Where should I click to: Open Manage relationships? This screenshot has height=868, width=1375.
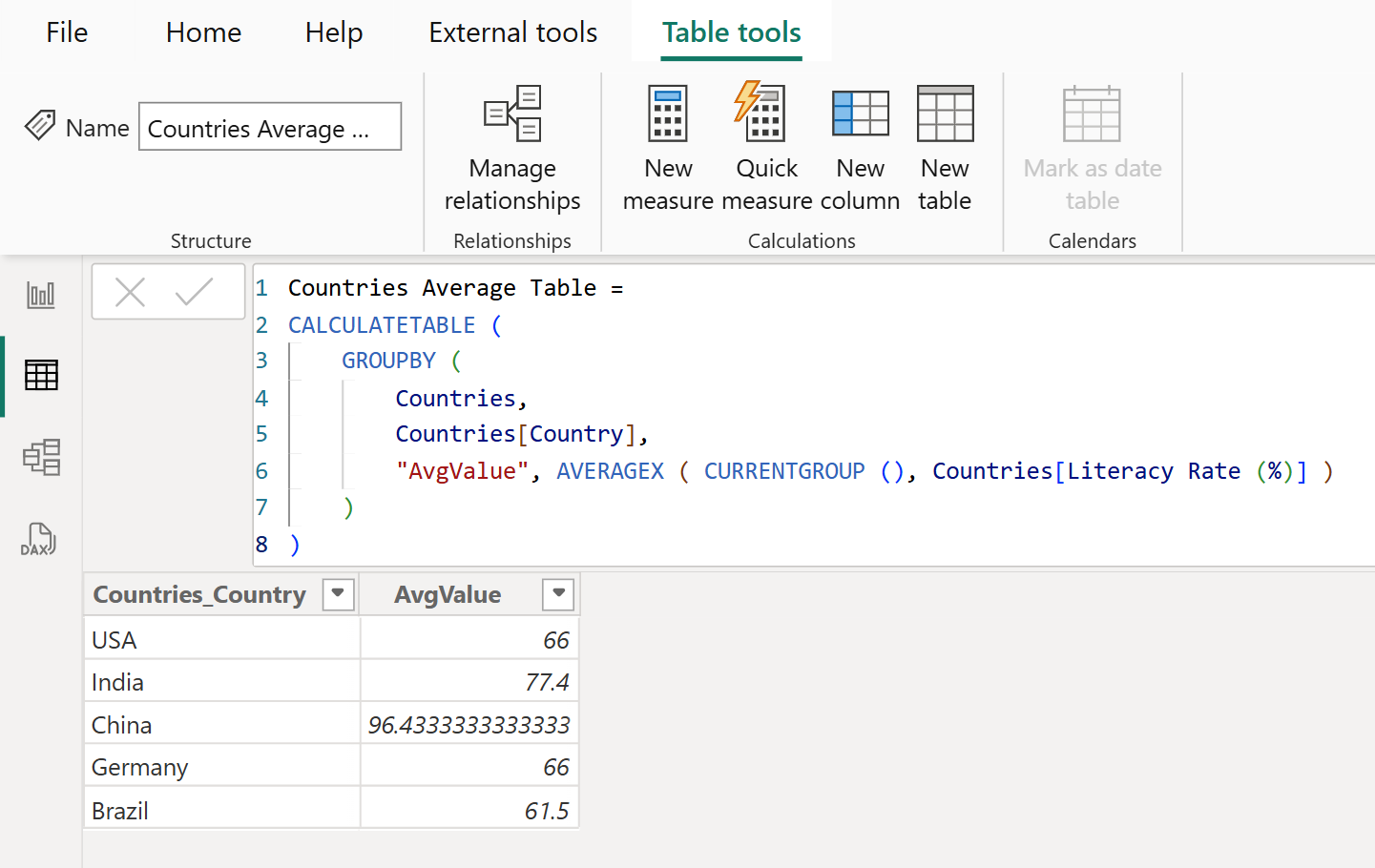512,148
